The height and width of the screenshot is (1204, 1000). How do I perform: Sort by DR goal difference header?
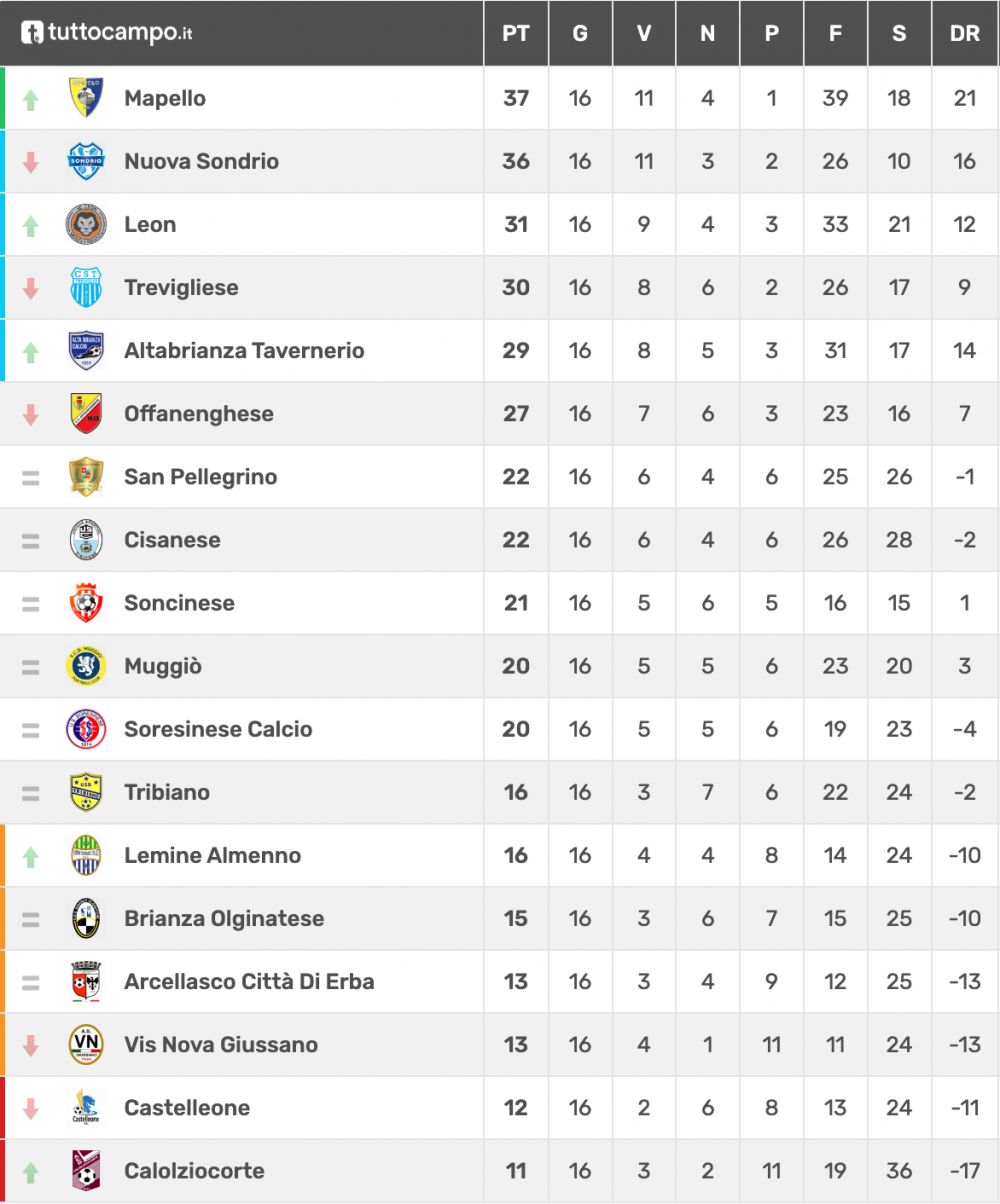pyautogui.click(x=965, y=33)
